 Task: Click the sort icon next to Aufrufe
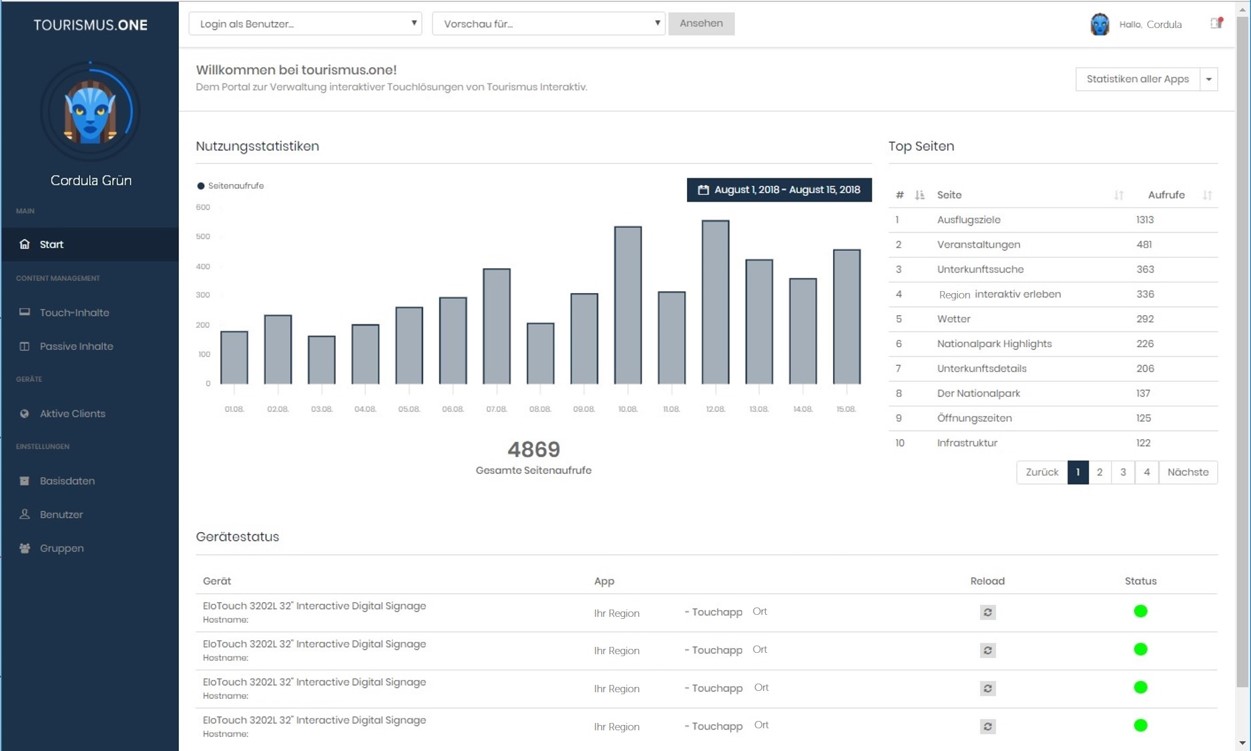click(x=1207, y=195)
